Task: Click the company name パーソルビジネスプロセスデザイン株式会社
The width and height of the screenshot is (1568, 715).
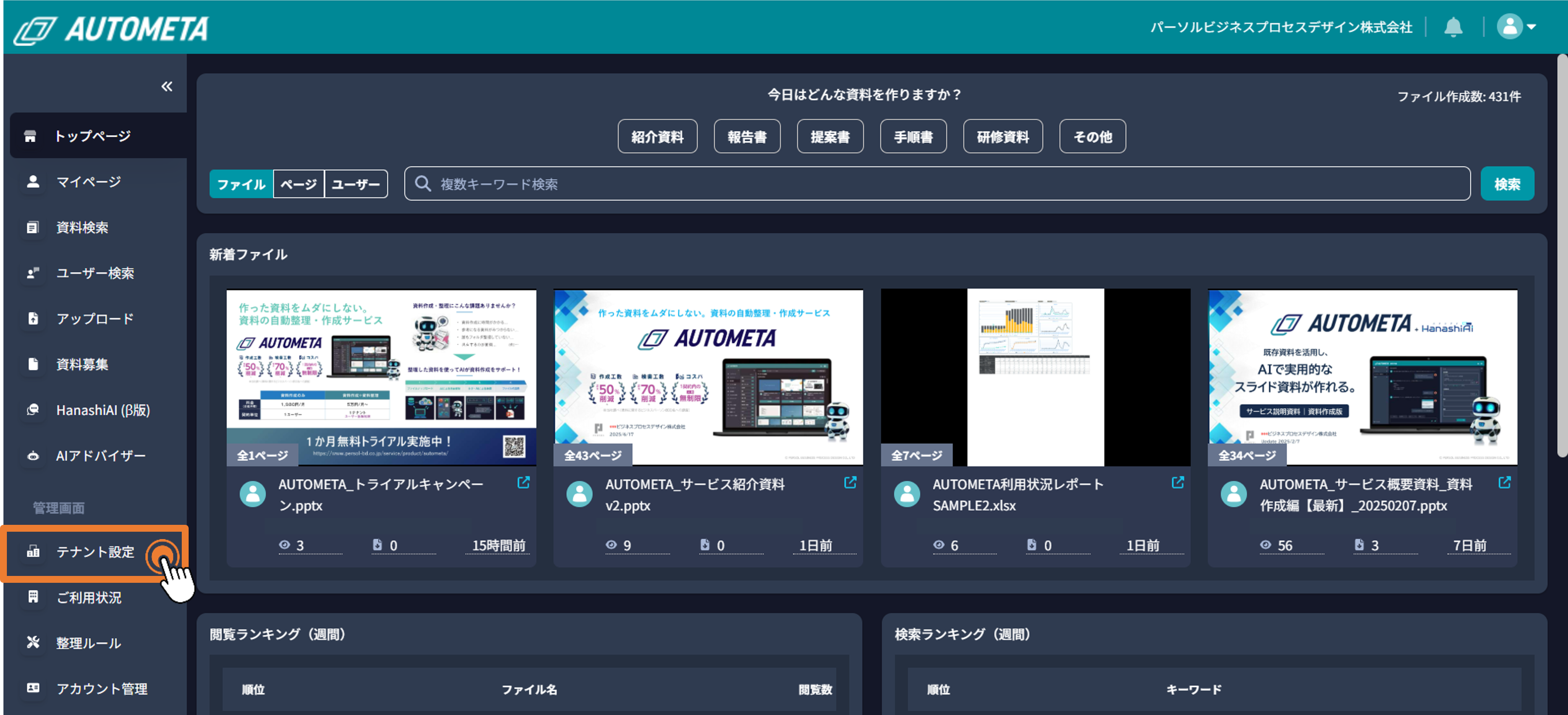Action: (1281, 27)
